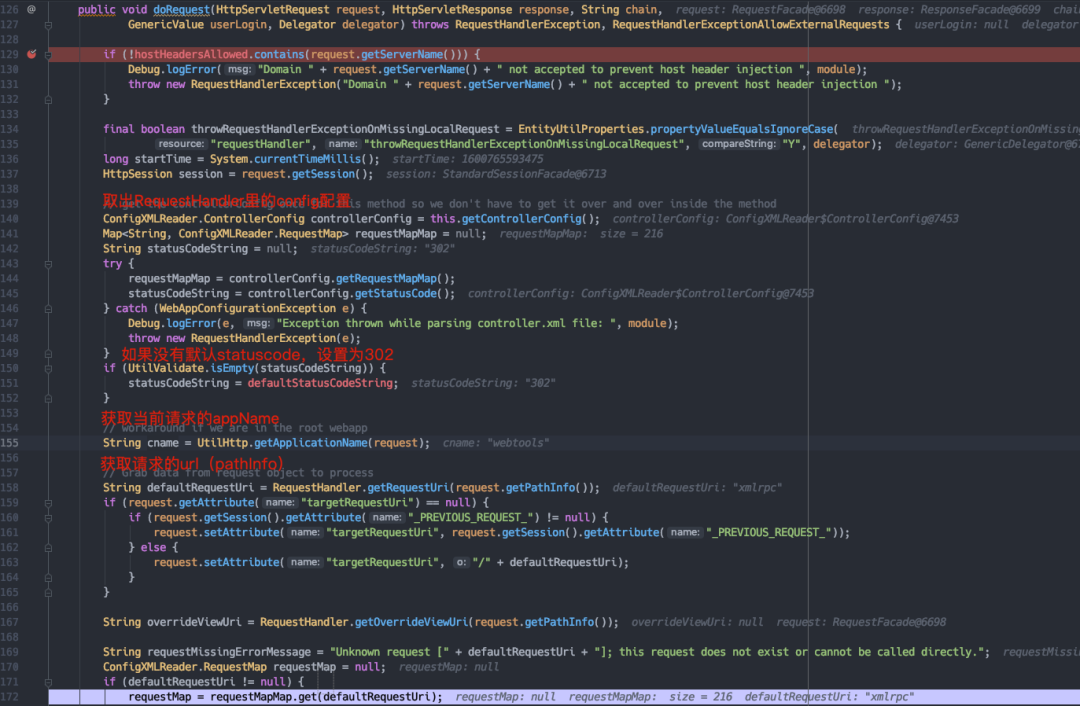
Task: Click the fold end marker on line 164
Action: [48, 577]
